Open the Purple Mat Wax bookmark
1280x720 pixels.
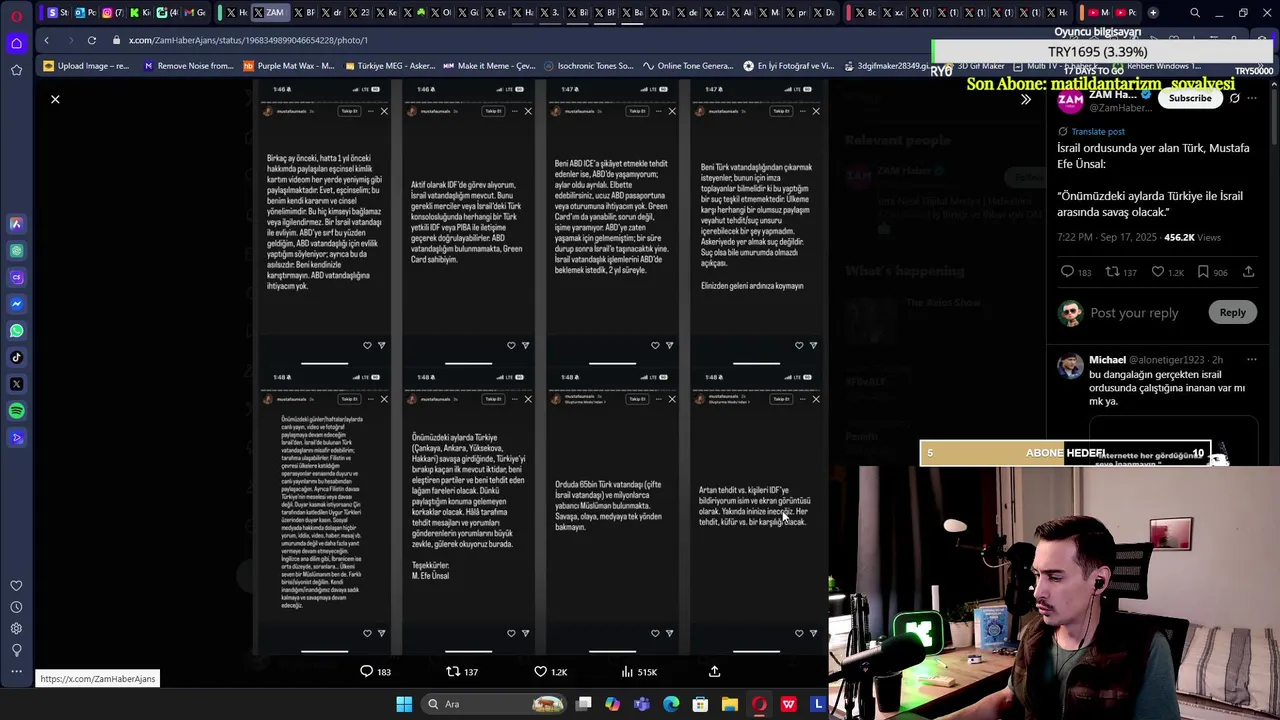tap(288, 66)
